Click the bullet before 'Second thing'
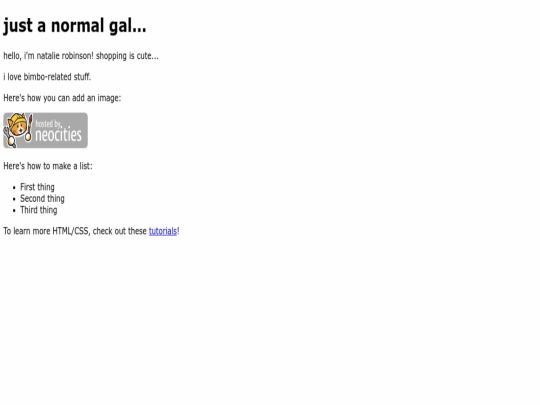Viewport: 540px width, 405px height. pos(14,199)
